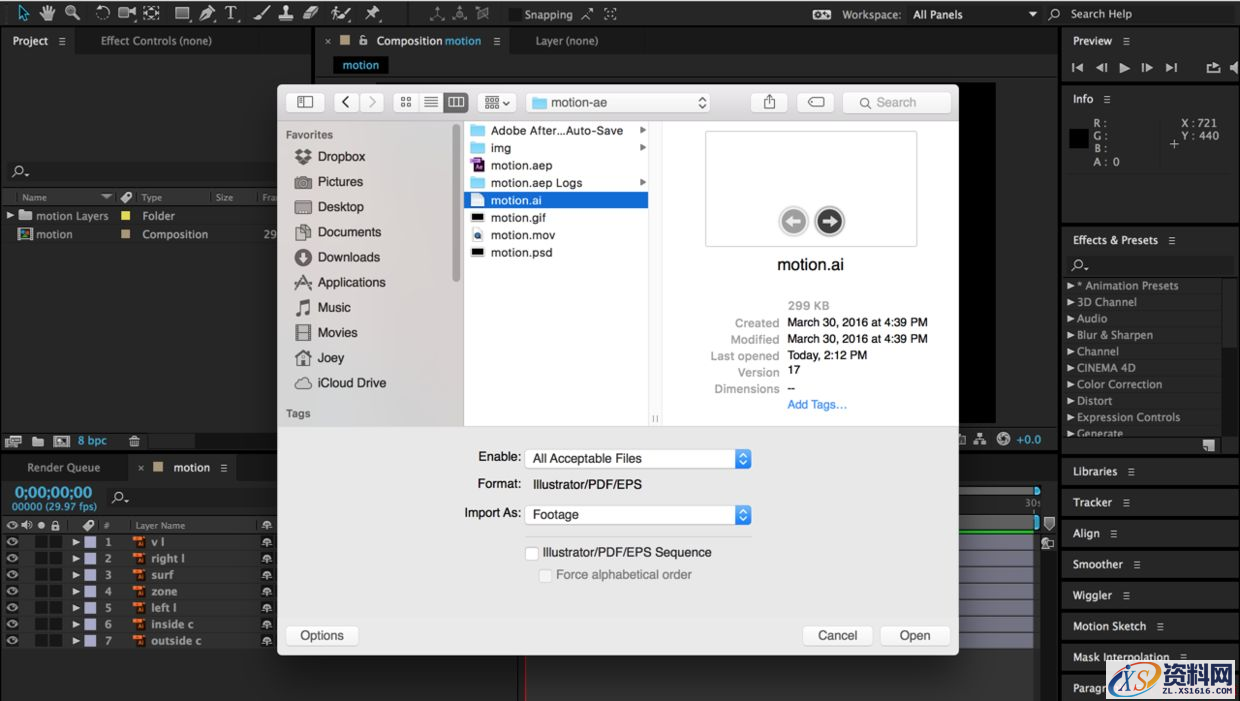Hide the surf layer with eye icon

pos(12,575)
